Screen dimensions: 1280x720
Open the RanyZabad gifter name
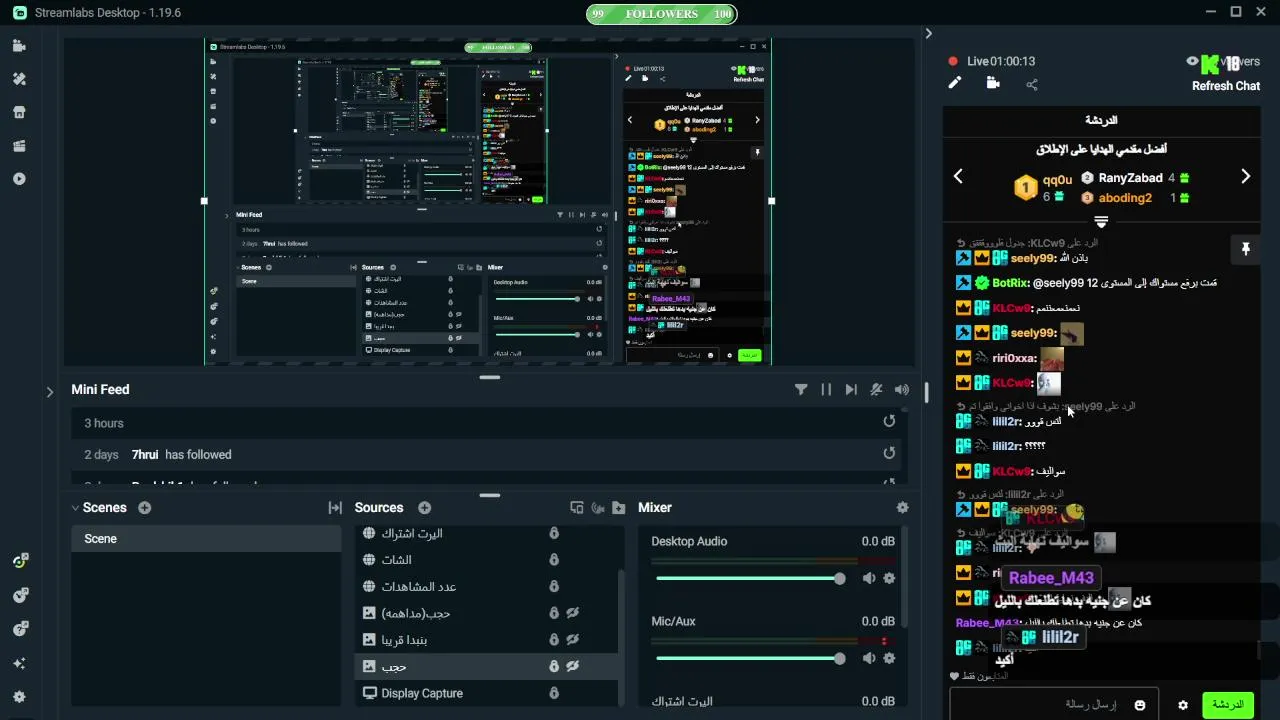coord(1130,178)
